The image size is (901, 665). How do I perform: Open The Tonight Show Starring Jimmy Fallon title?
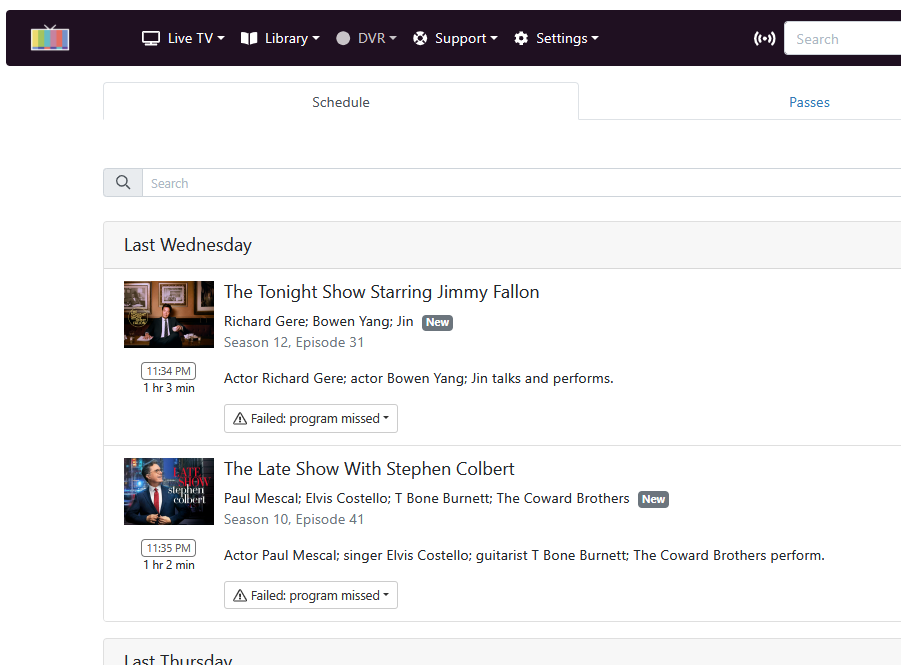(x=381, y=292)
